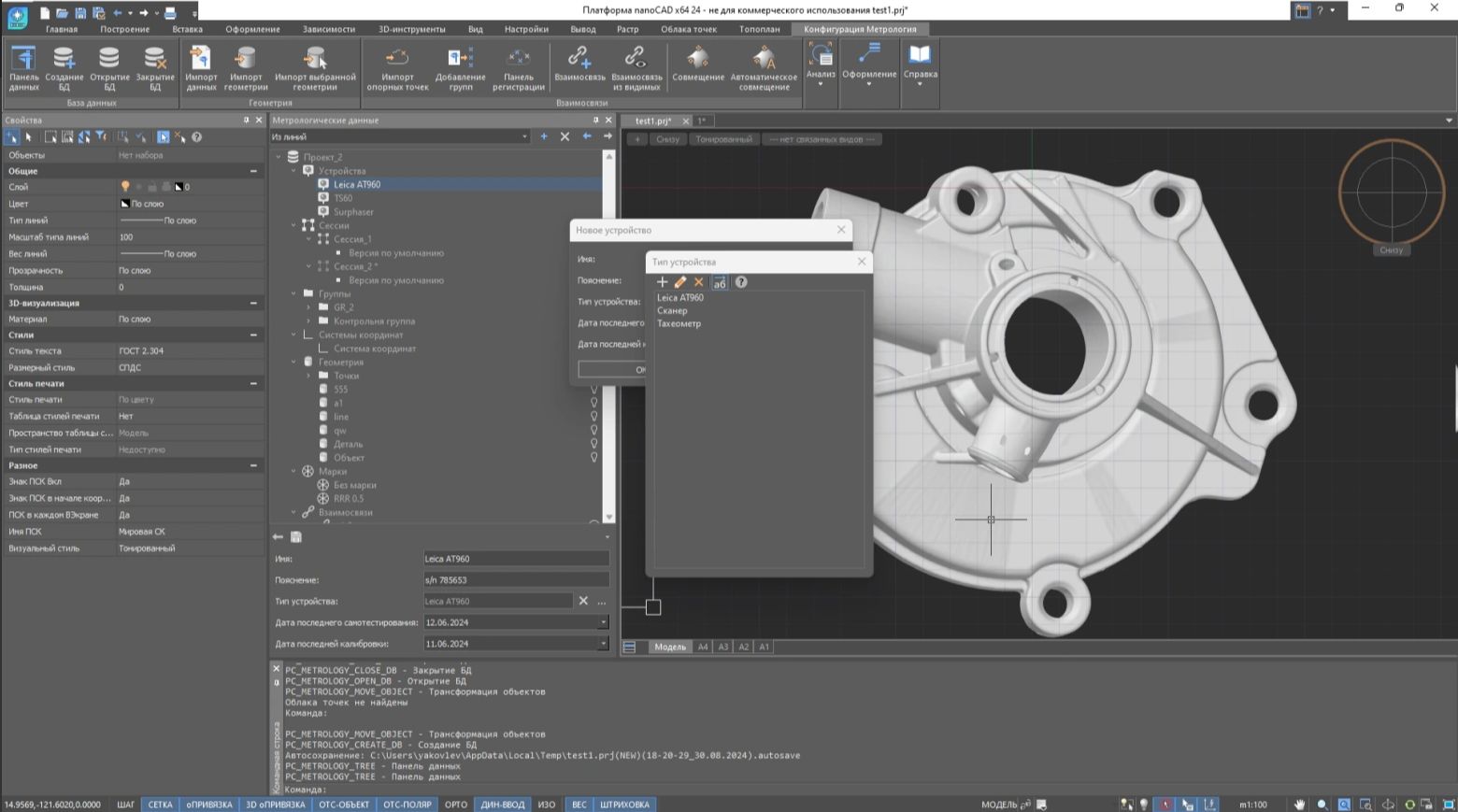The image size is (1458, 812).
Task: Delete device type with X icon
Action: tap(698, 282)
